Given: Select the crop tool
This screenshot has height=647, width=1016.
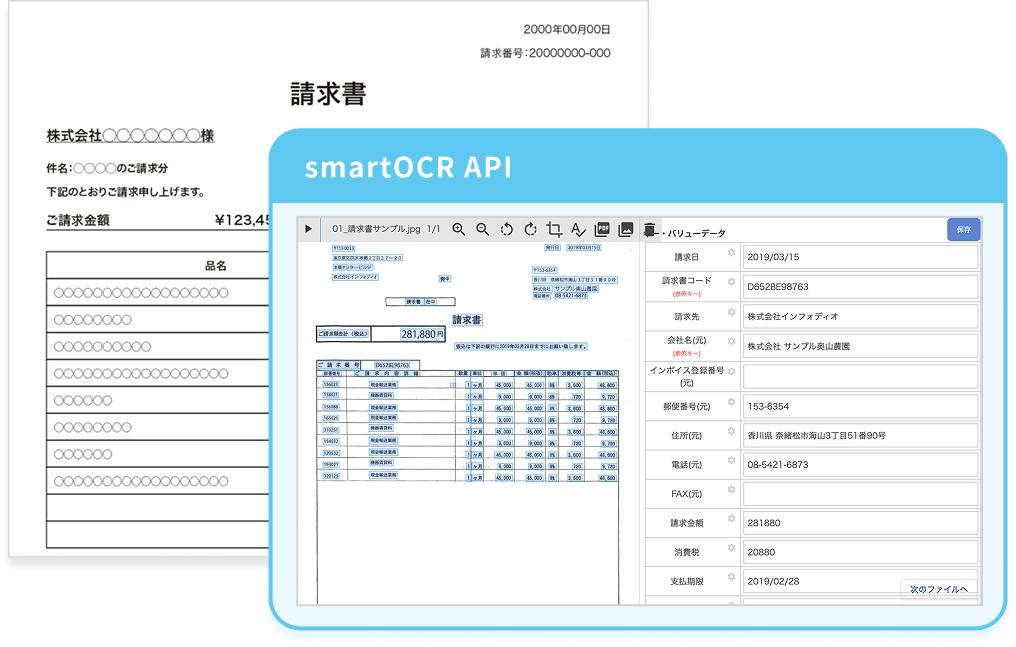Looking at the screenshot, I should point(554,229).
